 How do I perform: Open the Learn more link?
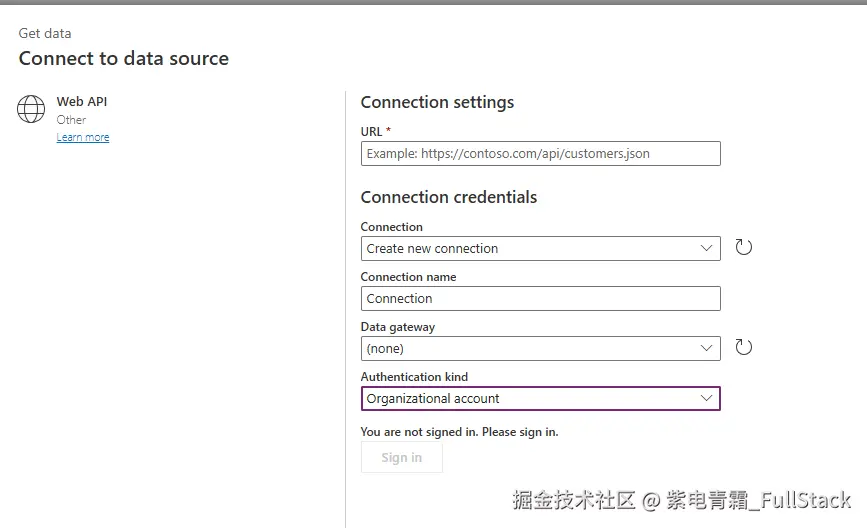click(x=83, y=138)
